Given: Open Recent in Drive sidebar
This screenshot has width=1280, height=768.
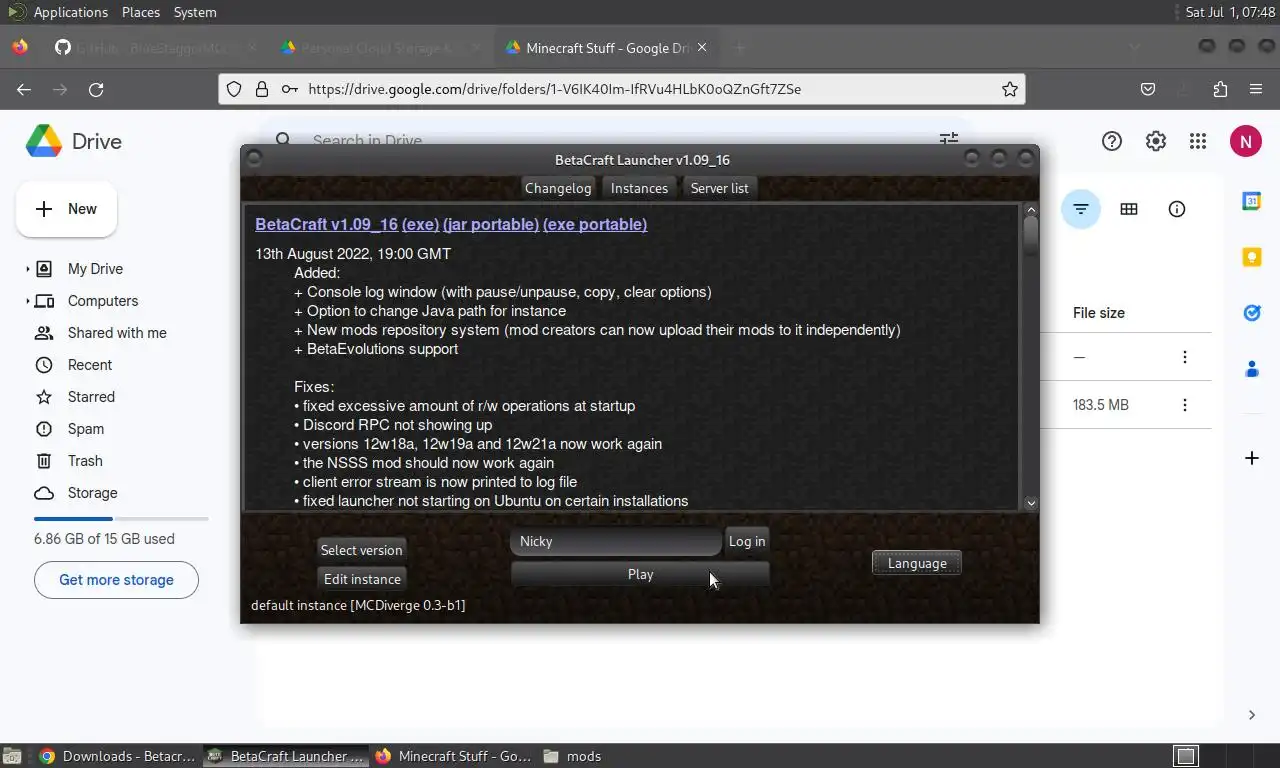Looking at the screenshot, I should [90, 365].
